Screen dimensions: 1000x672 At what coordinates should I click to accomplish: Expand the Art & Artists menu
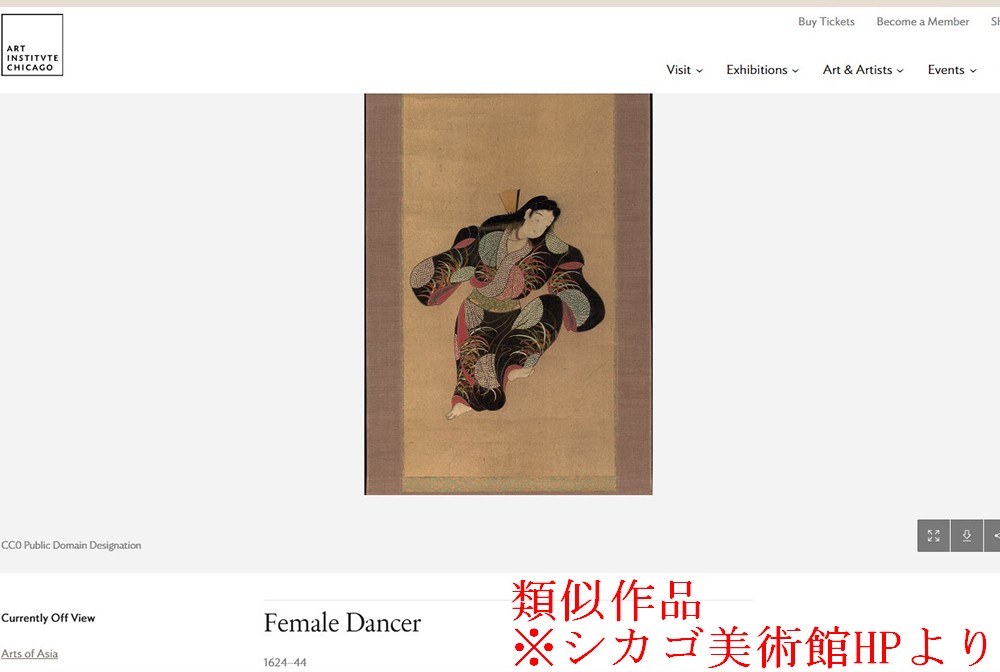[863, 70]
